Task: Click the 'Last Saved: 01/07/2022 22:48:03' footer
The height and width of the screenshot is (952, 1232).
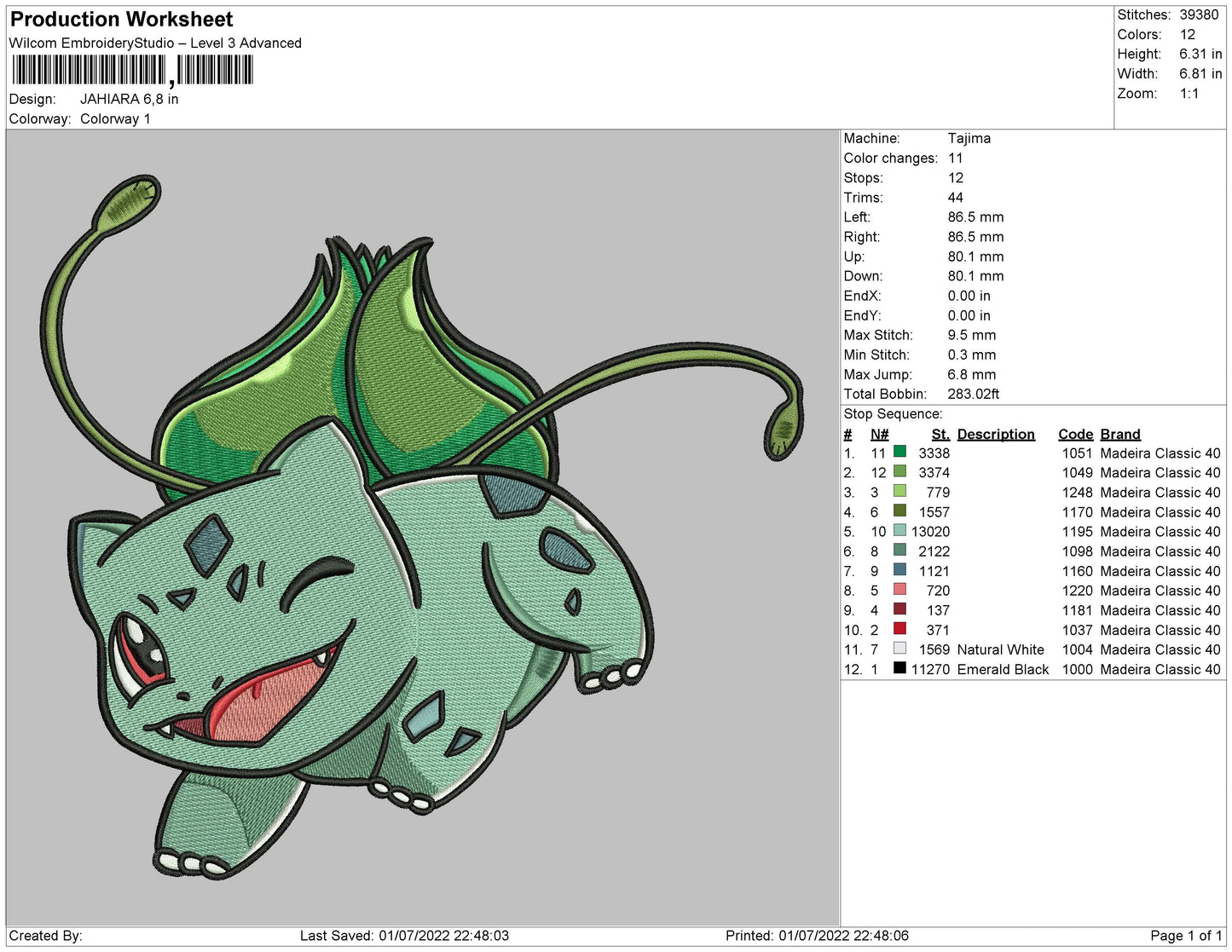Action: click(x=404, y=935)
